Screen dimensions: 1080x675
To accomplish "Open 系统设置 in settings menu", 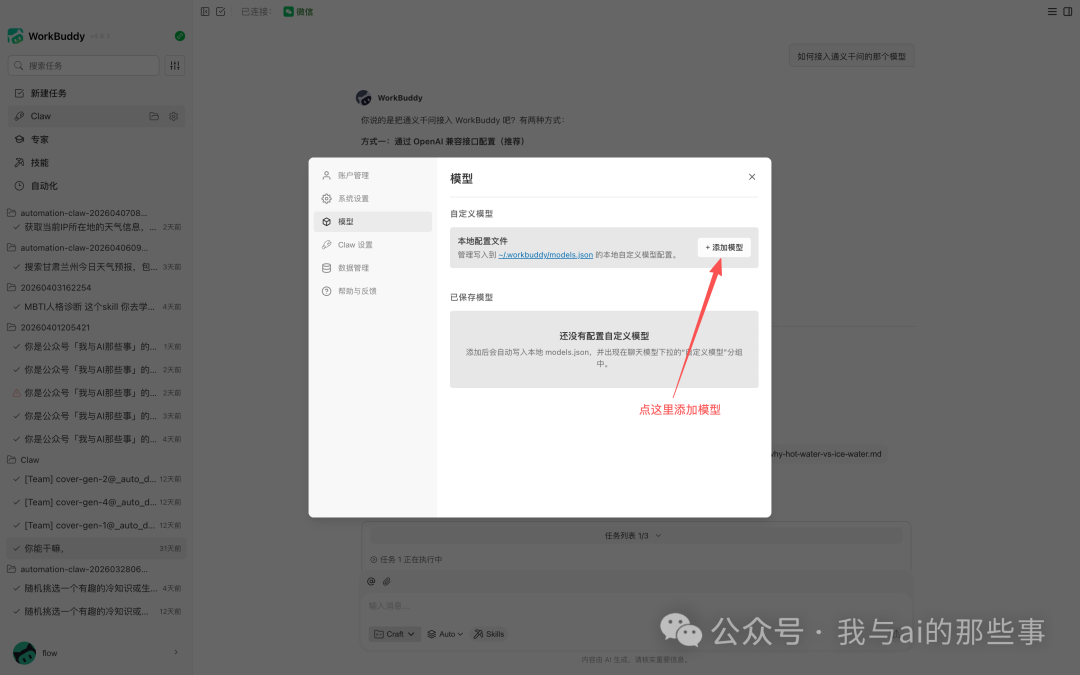I will 373,198.
